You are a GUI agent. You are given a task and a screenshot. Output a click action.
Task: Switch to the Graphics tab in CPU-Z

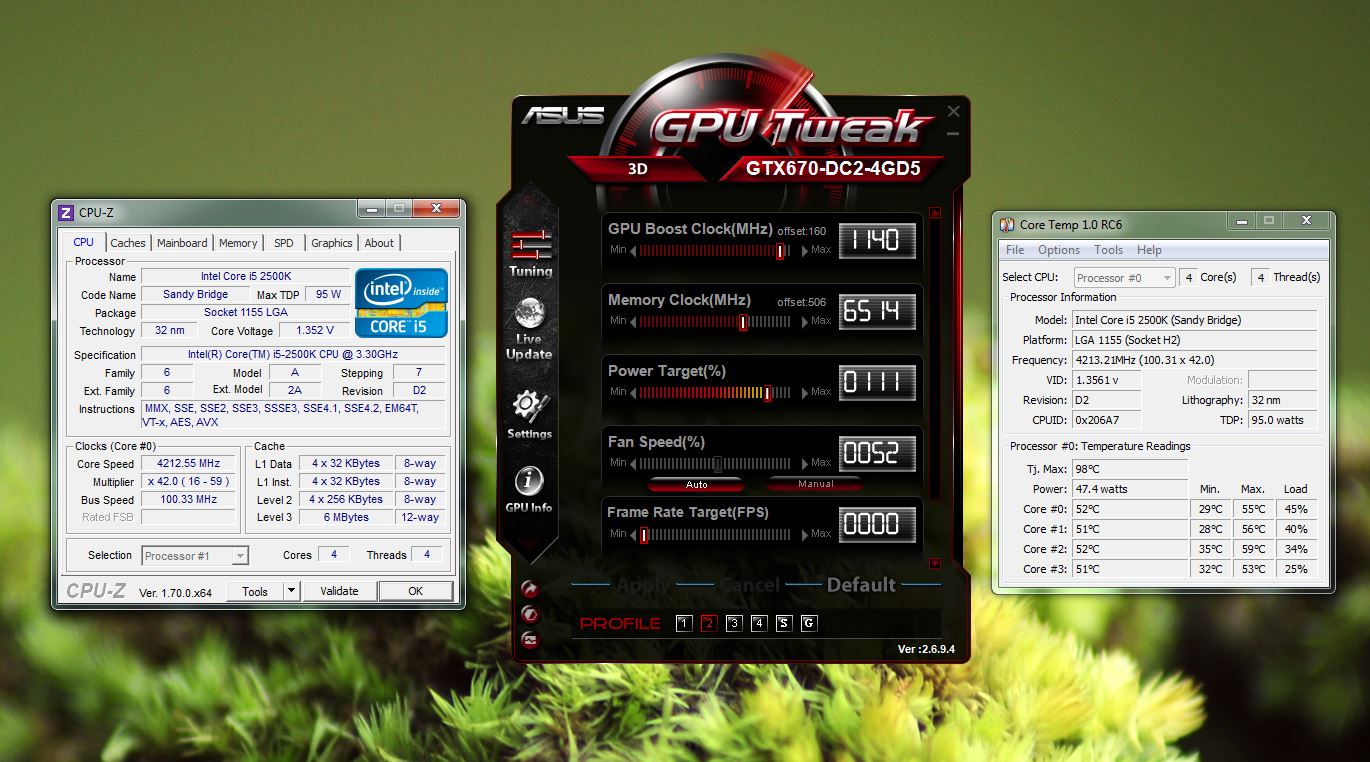tap(332, 243)
